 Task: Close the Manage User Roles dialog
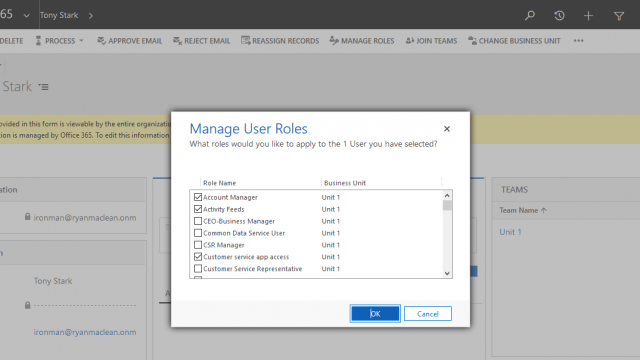coord(447,129)
